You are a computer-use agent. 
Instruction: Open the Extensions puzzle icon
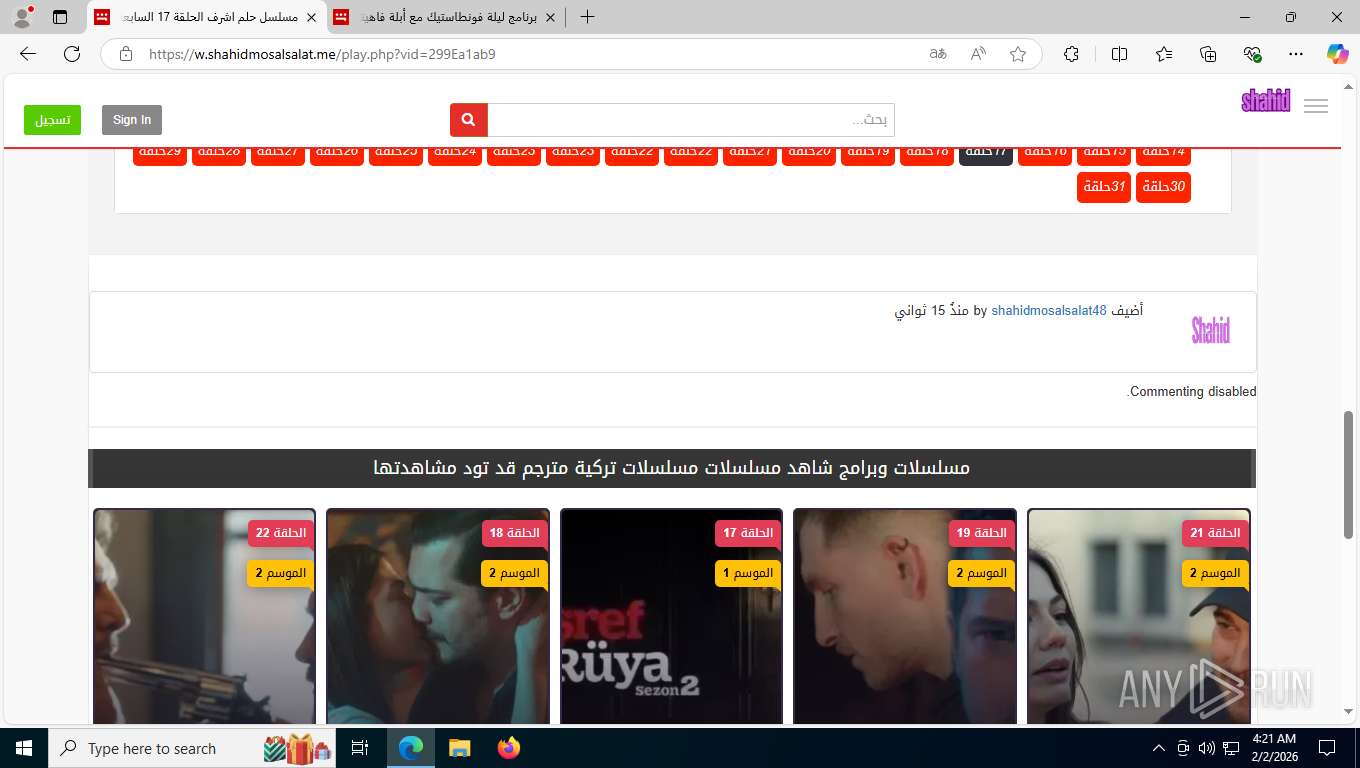click(x=1071, y=54)
